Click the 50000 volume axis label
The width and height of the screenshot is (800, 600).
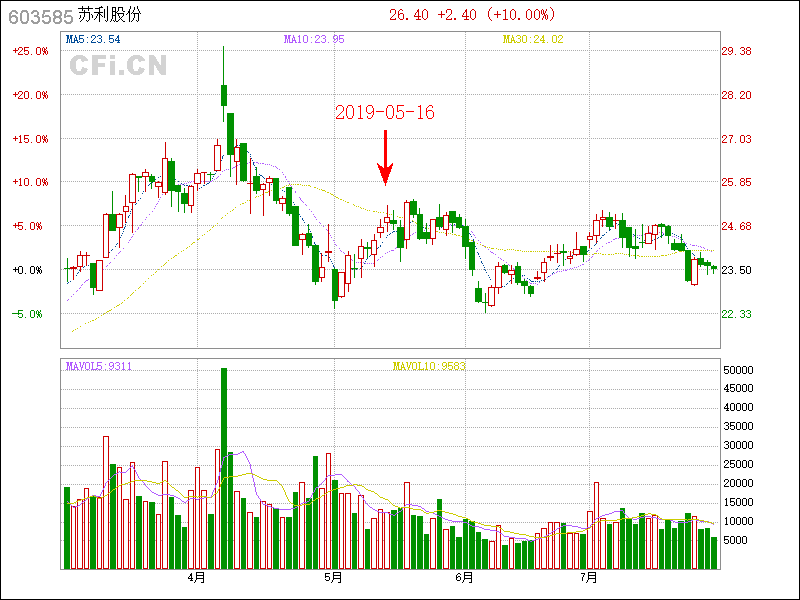738,370
